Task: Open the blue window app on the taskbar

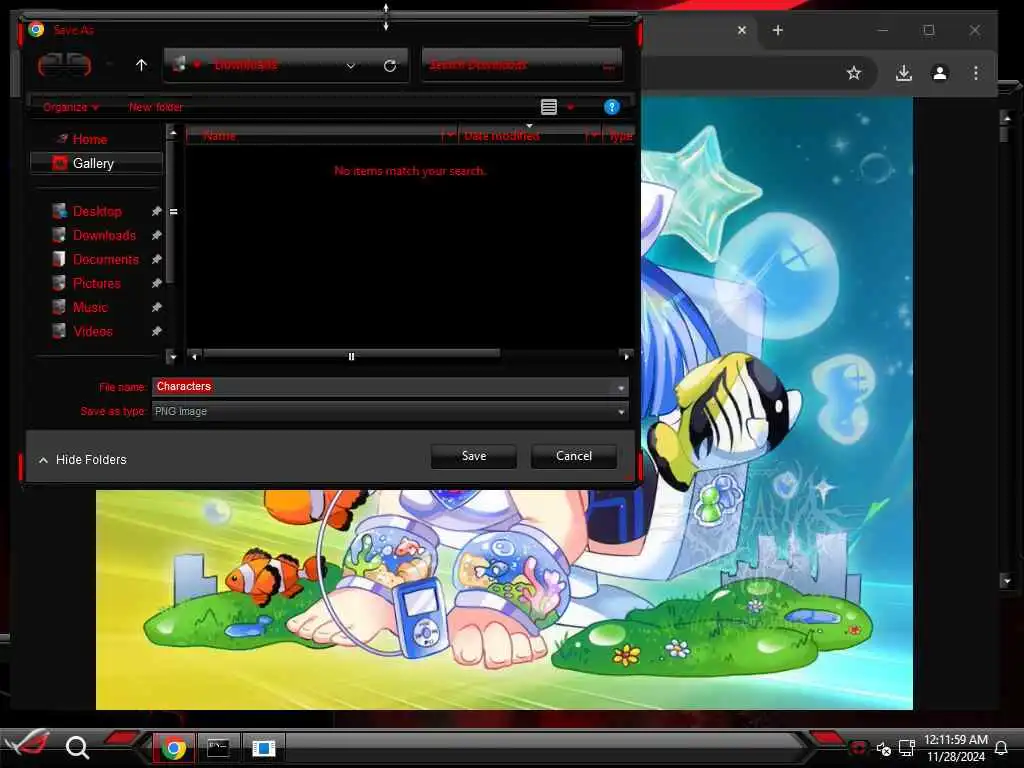Action: tap(263, 747)
